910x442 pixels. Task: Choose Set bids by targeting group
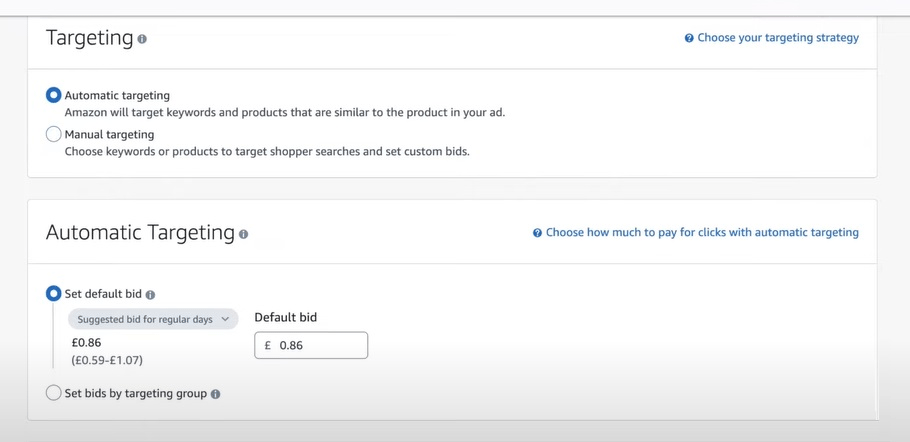(54, 393)
